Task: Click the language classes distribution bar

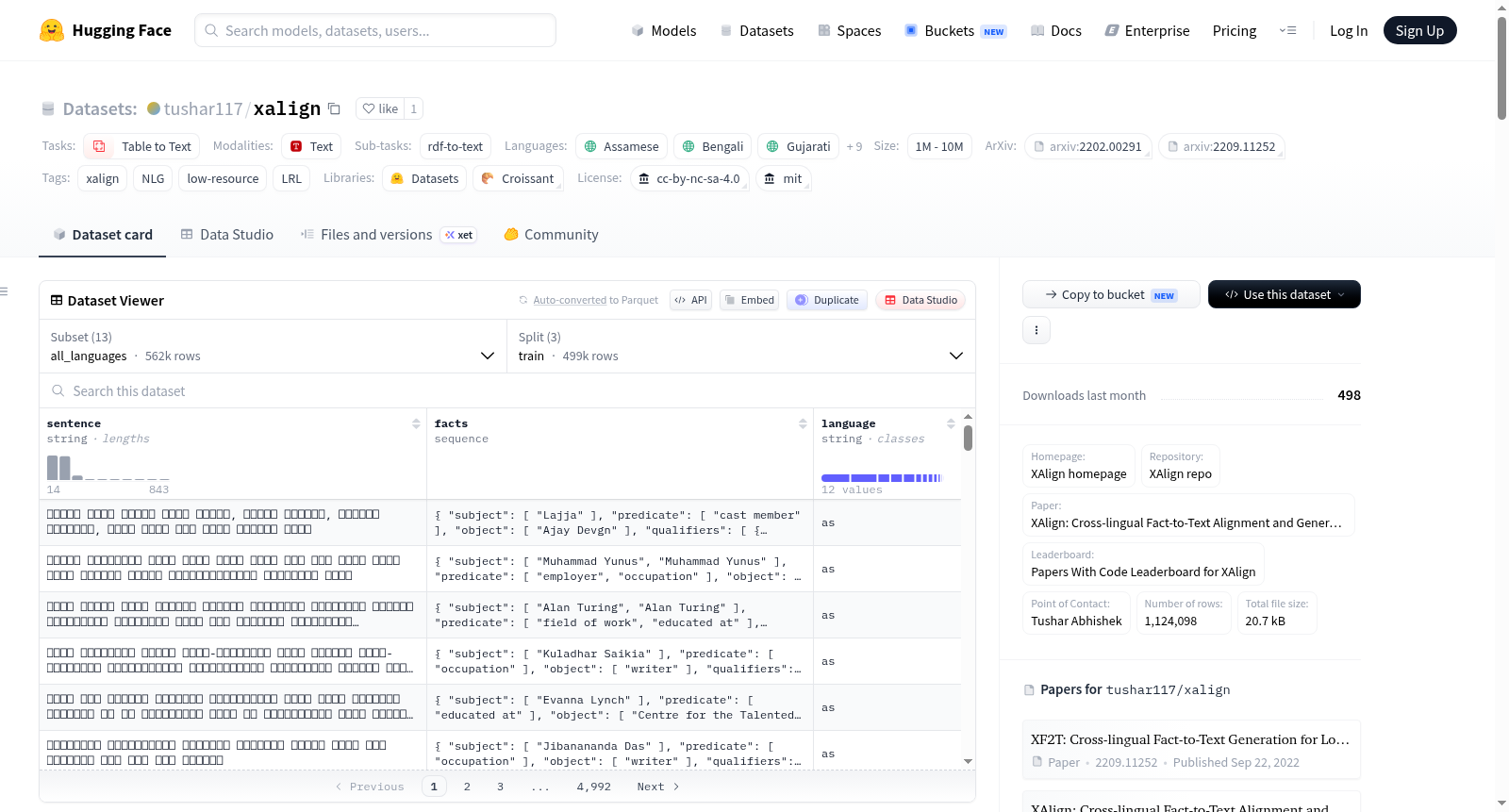Action: point(881,478)
